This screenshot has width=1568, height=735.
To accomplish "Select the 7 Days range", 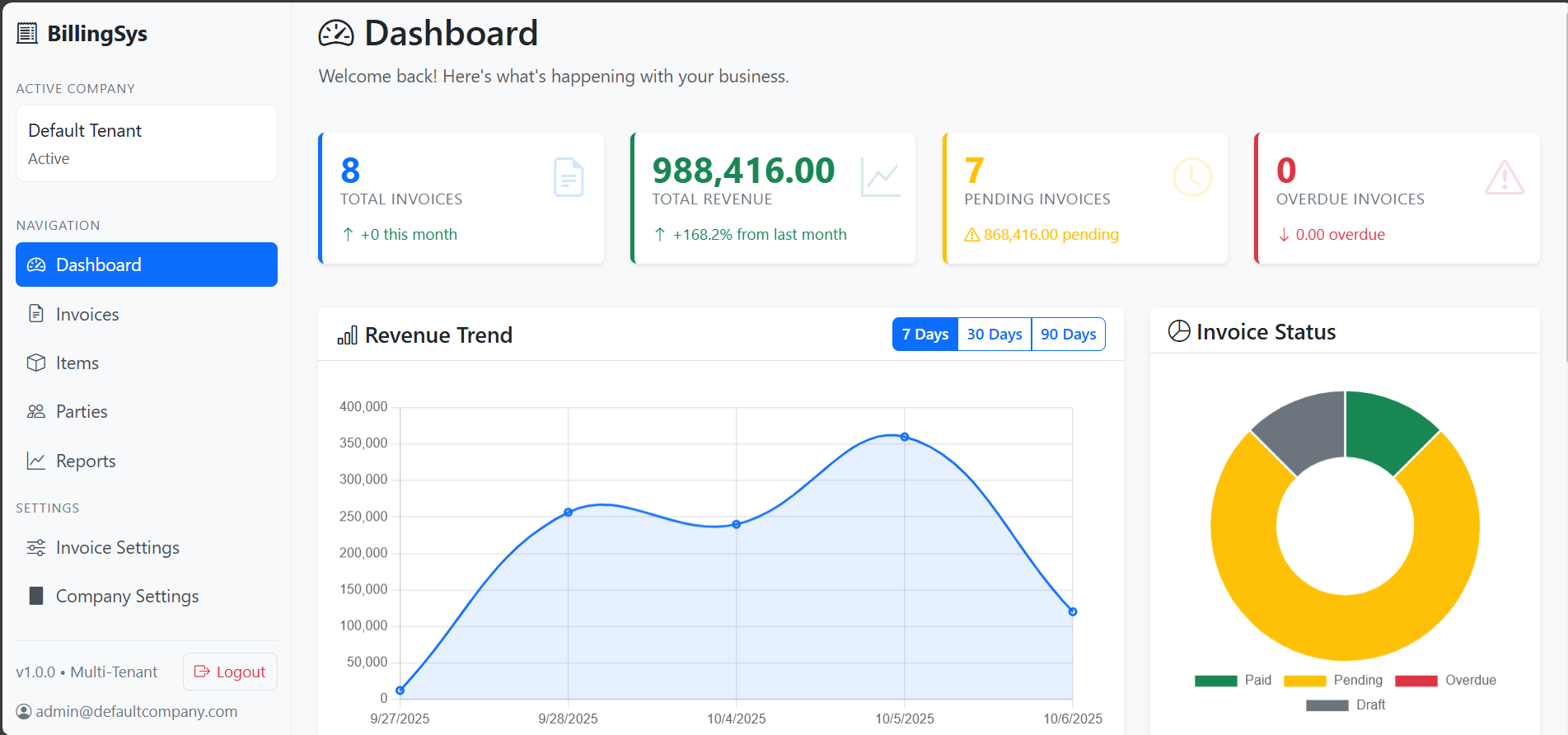I will 924,335.
